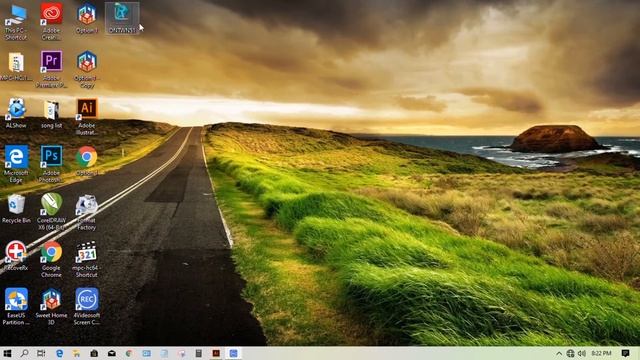Show hidden system tray icons

pyautogui.click(x=559, y=353)
